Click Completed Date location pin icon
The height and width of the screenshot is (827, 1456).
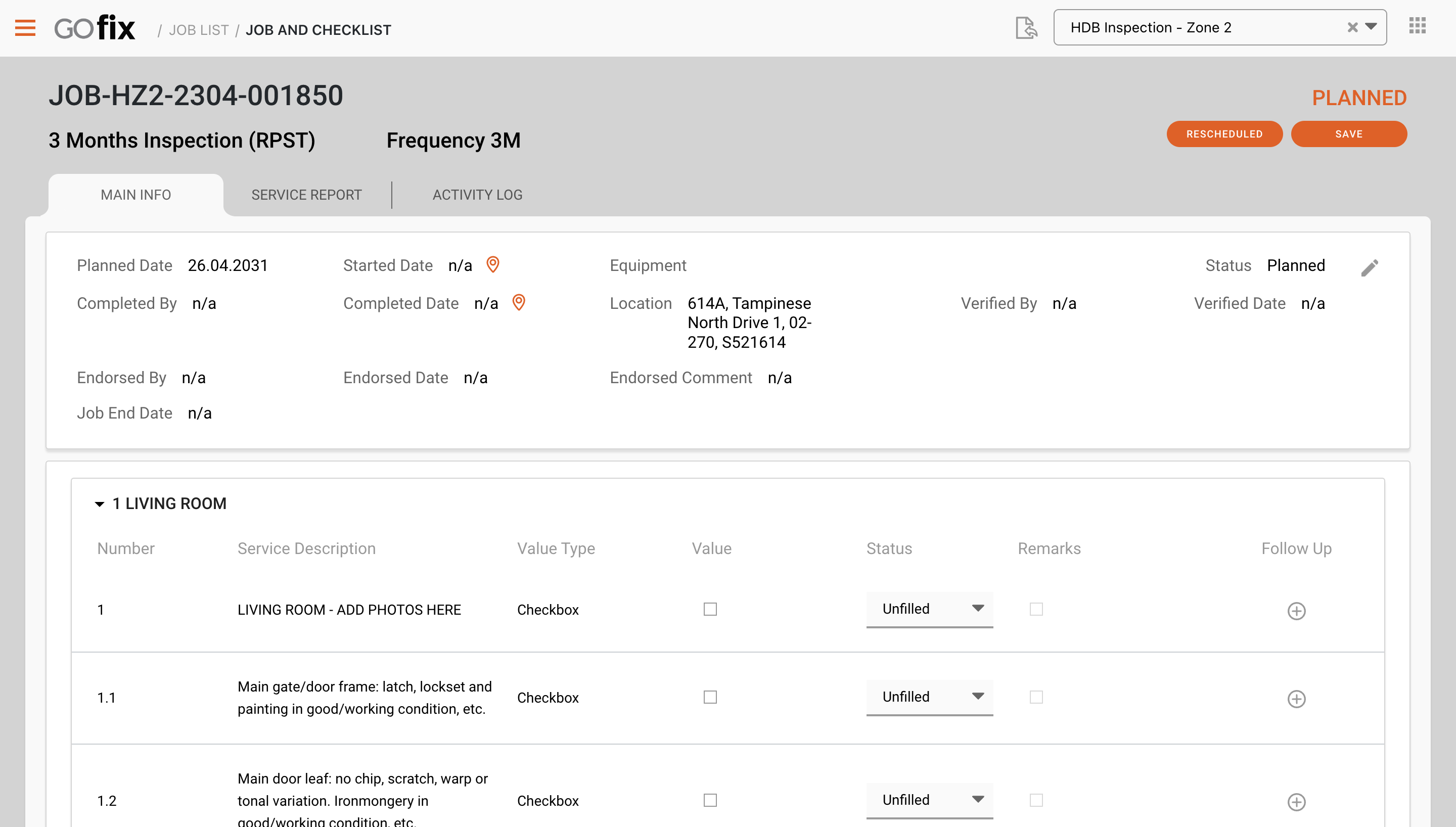point(519,302)
